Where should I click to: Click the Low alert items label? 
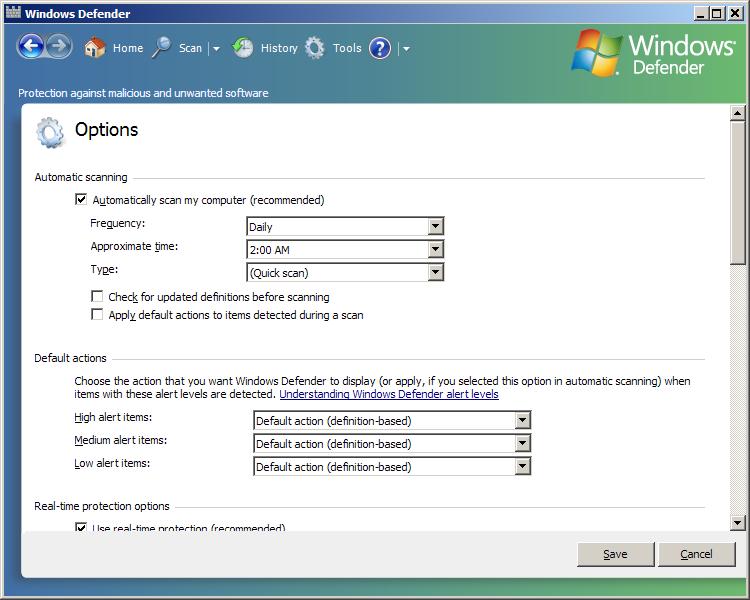pos(112,463)
